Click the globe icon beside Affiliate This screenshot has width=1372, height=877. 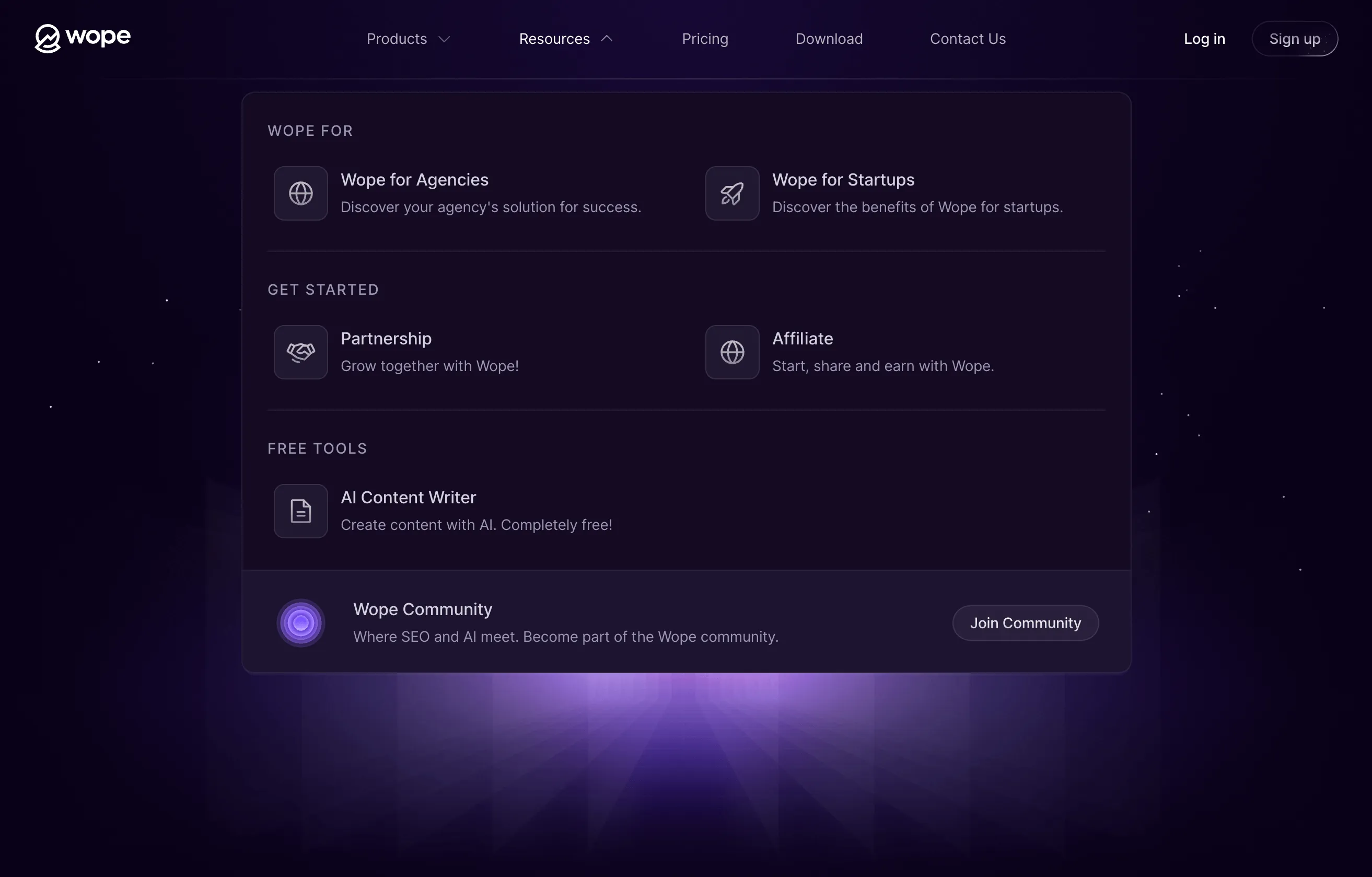(x=731, y=352)
